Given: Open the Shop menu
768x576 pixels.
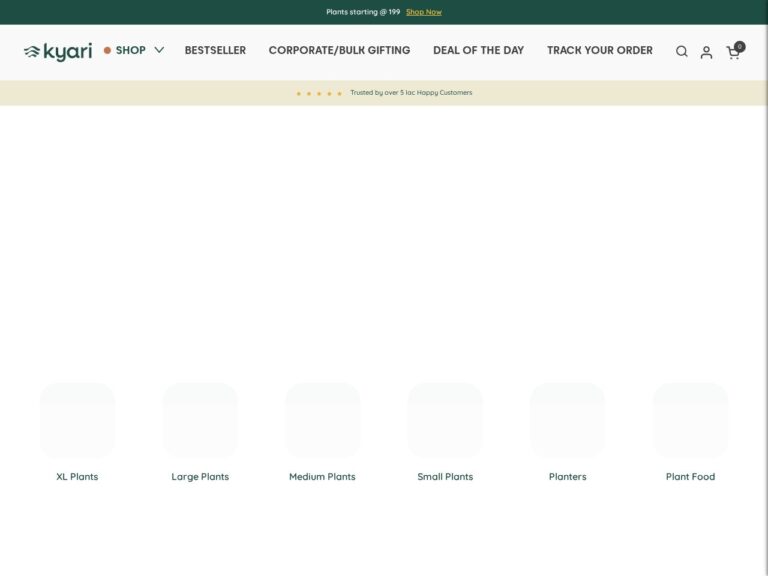Looking at the screenshot, I should click(130, 50).
